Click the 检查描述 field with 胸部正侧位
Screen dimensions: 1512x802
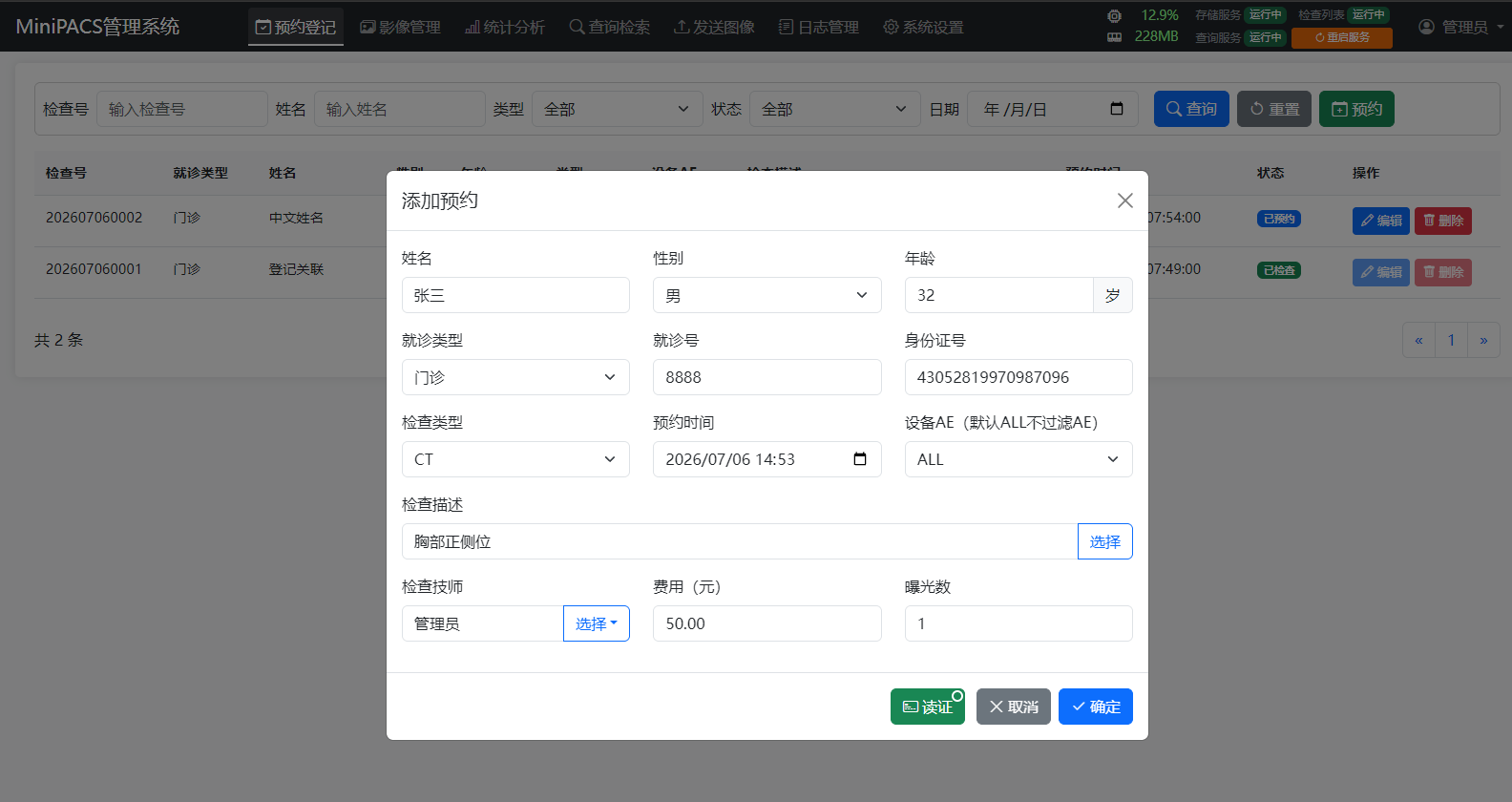[x=740, y=541]
